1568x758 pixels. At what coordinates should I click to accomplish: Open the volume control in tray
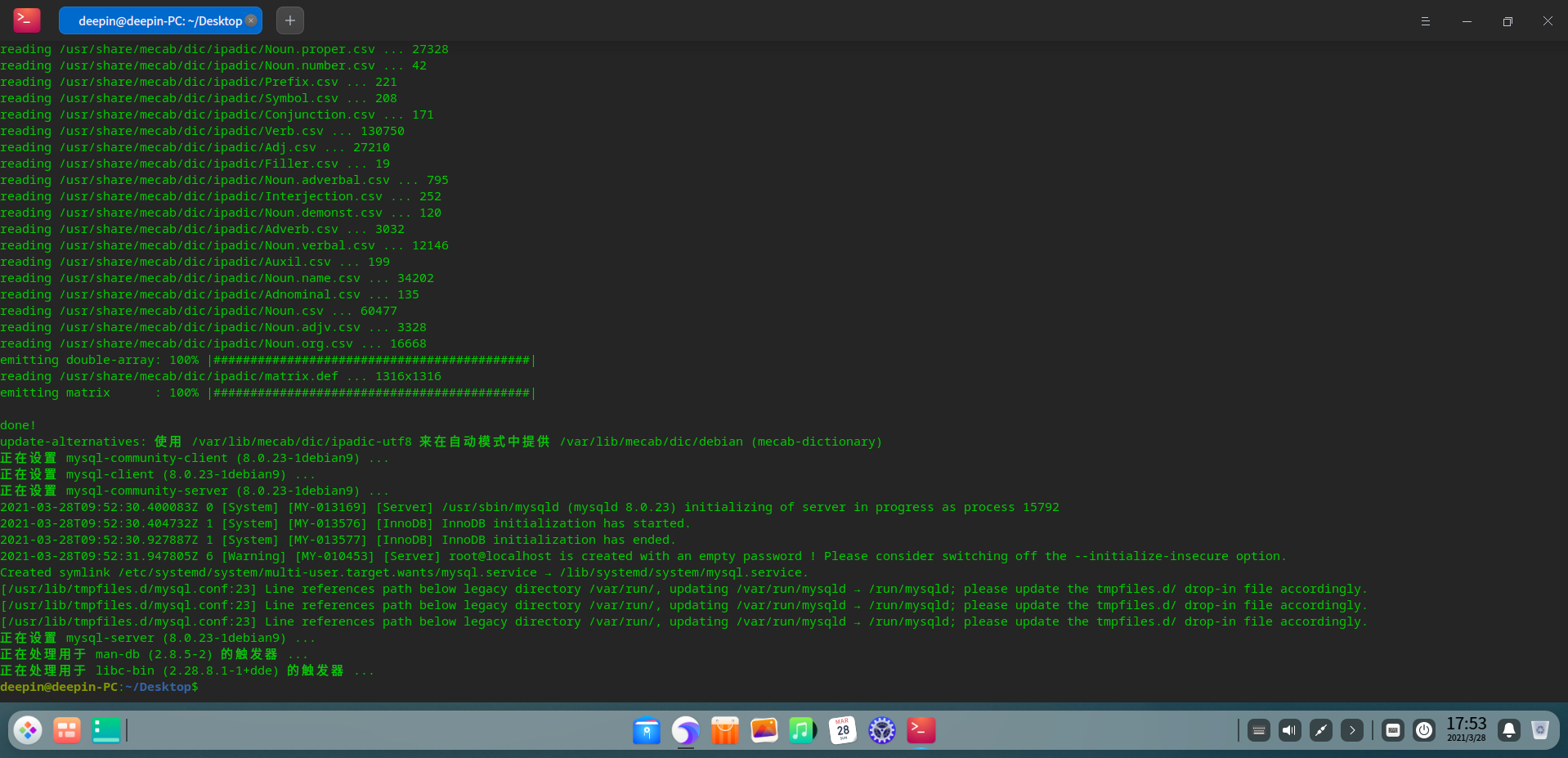[x=1290, y=730]
